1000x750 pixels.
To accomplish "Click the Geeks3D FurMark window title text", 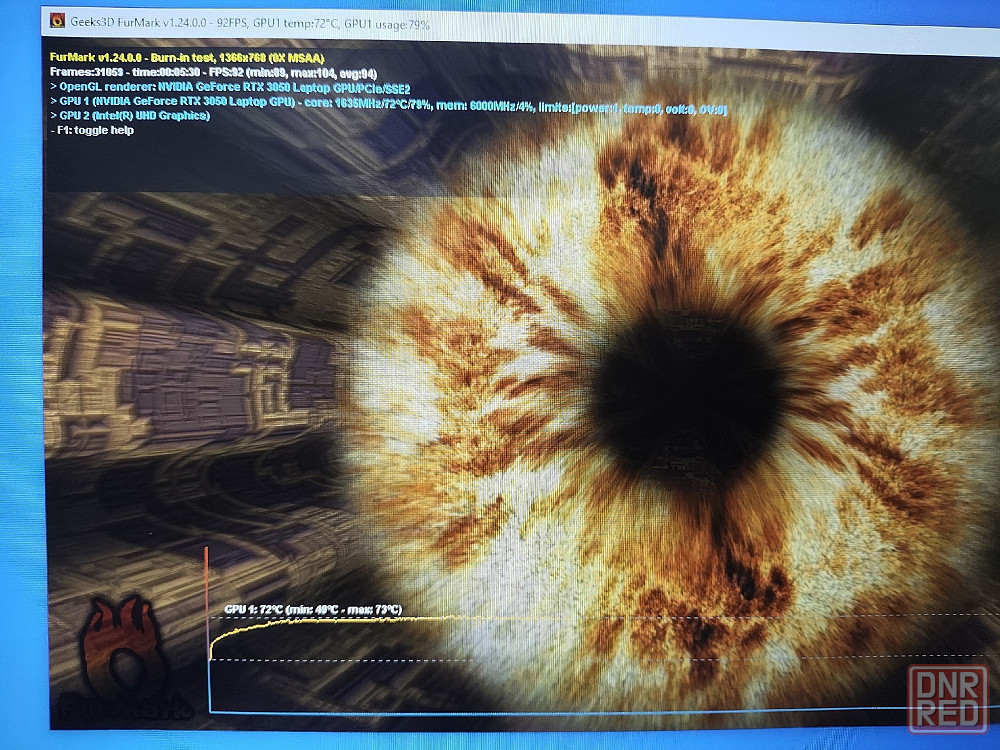I will (x=249, y=23).
